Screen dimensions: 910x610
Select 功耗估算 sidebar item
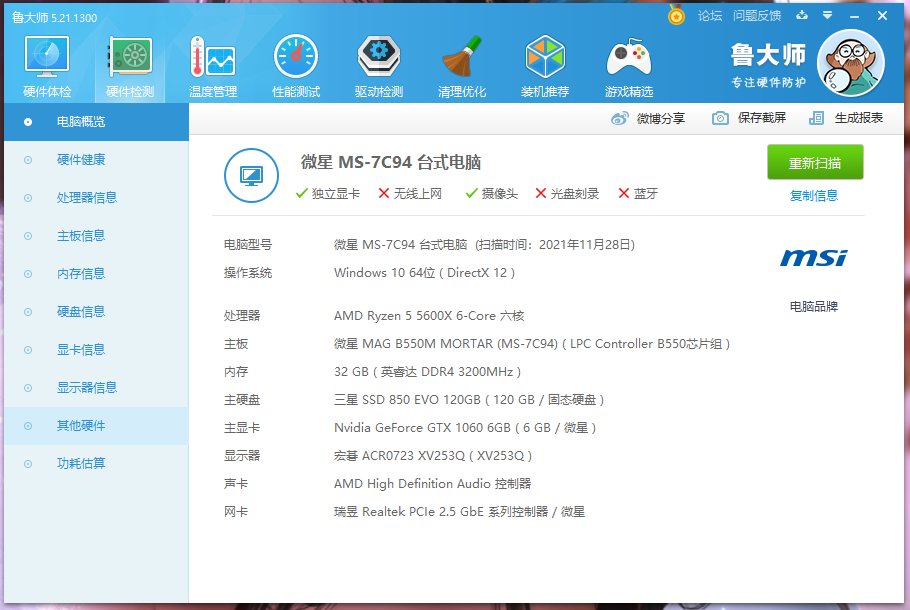(96, 464)
